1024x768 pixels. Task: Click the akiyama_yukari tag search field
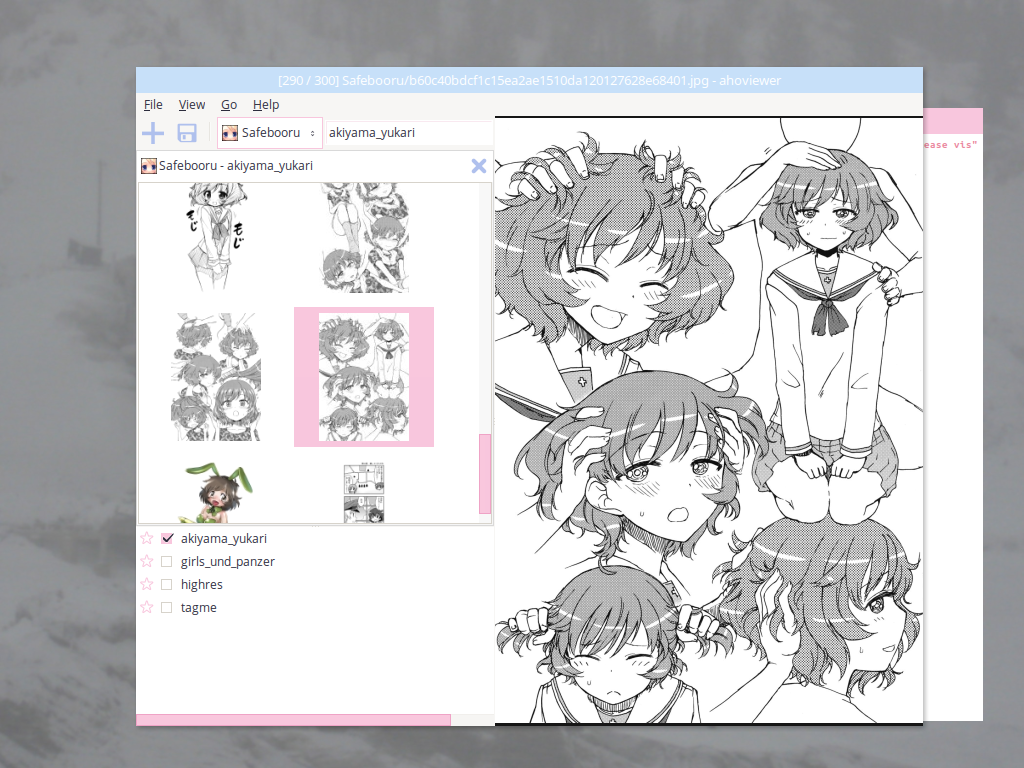(x=409, y=133)
